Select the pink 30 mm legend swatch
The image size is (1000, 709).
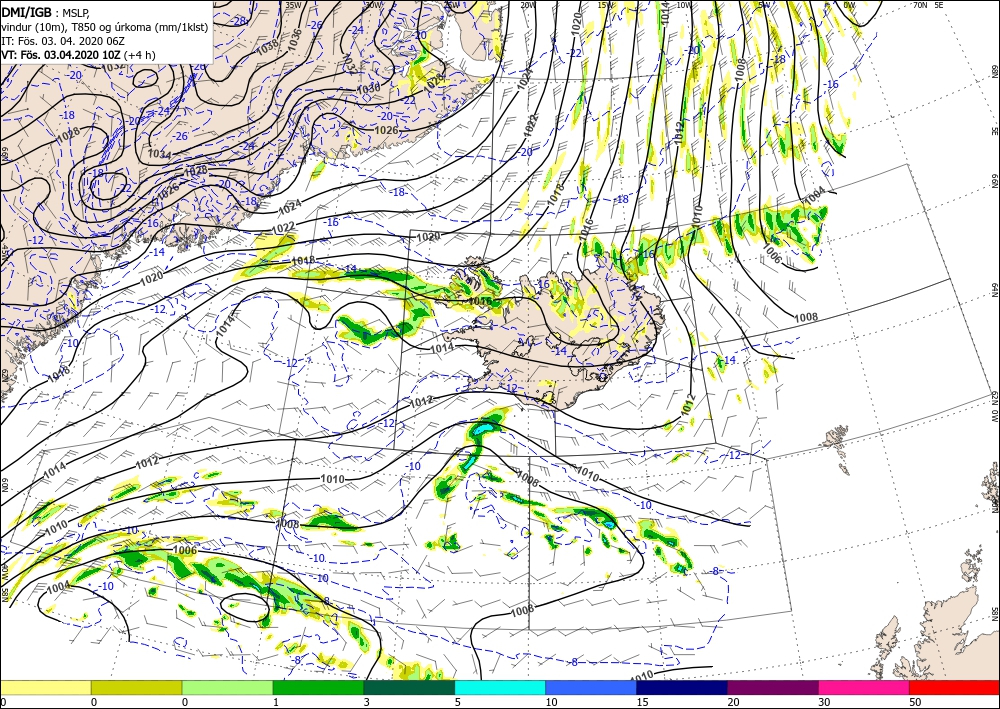pyautogui.click(x=864, y=687)
